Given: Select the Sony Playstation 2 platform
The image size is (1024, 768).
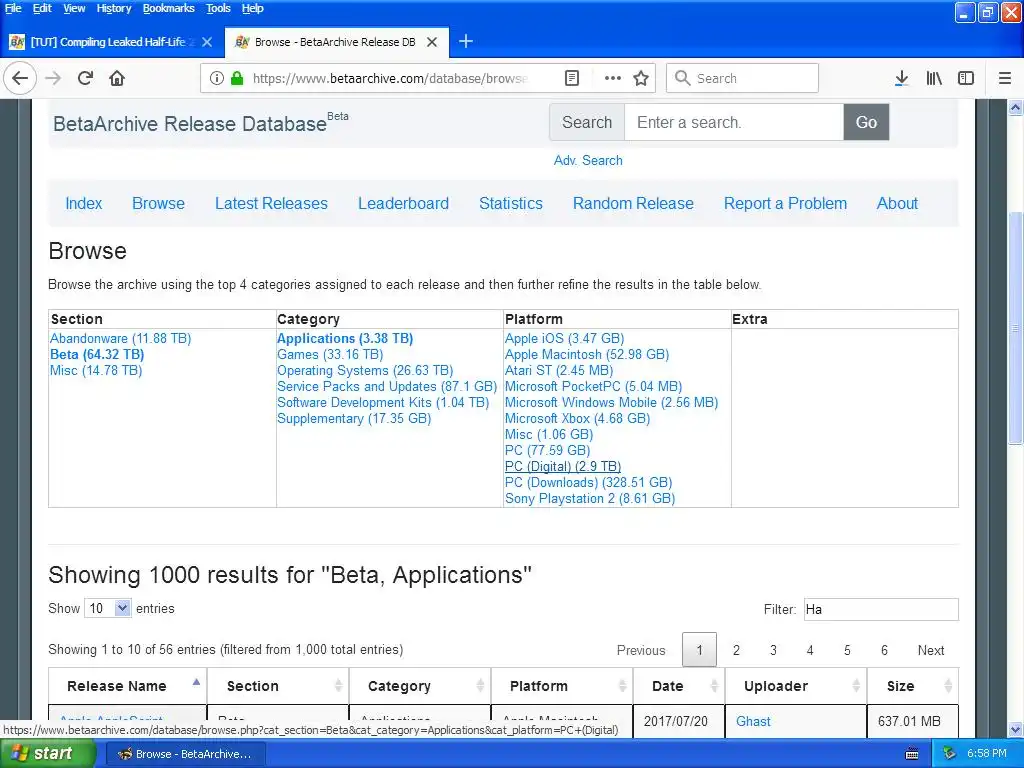Looking at the screenshot, I should [590, 498].
